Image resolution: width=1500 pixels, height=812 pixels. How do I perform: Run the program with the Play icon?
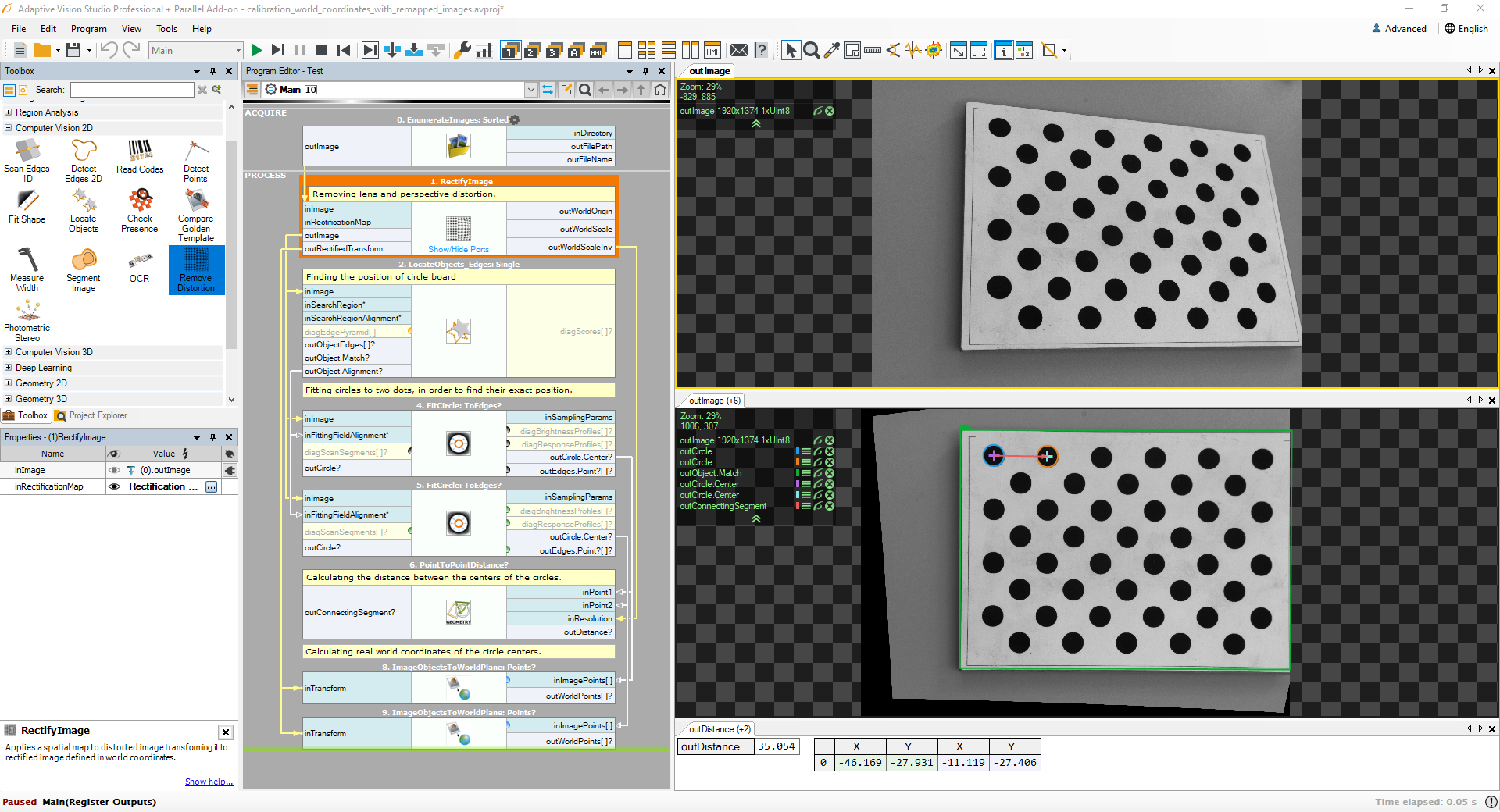(x=257, y=50)
